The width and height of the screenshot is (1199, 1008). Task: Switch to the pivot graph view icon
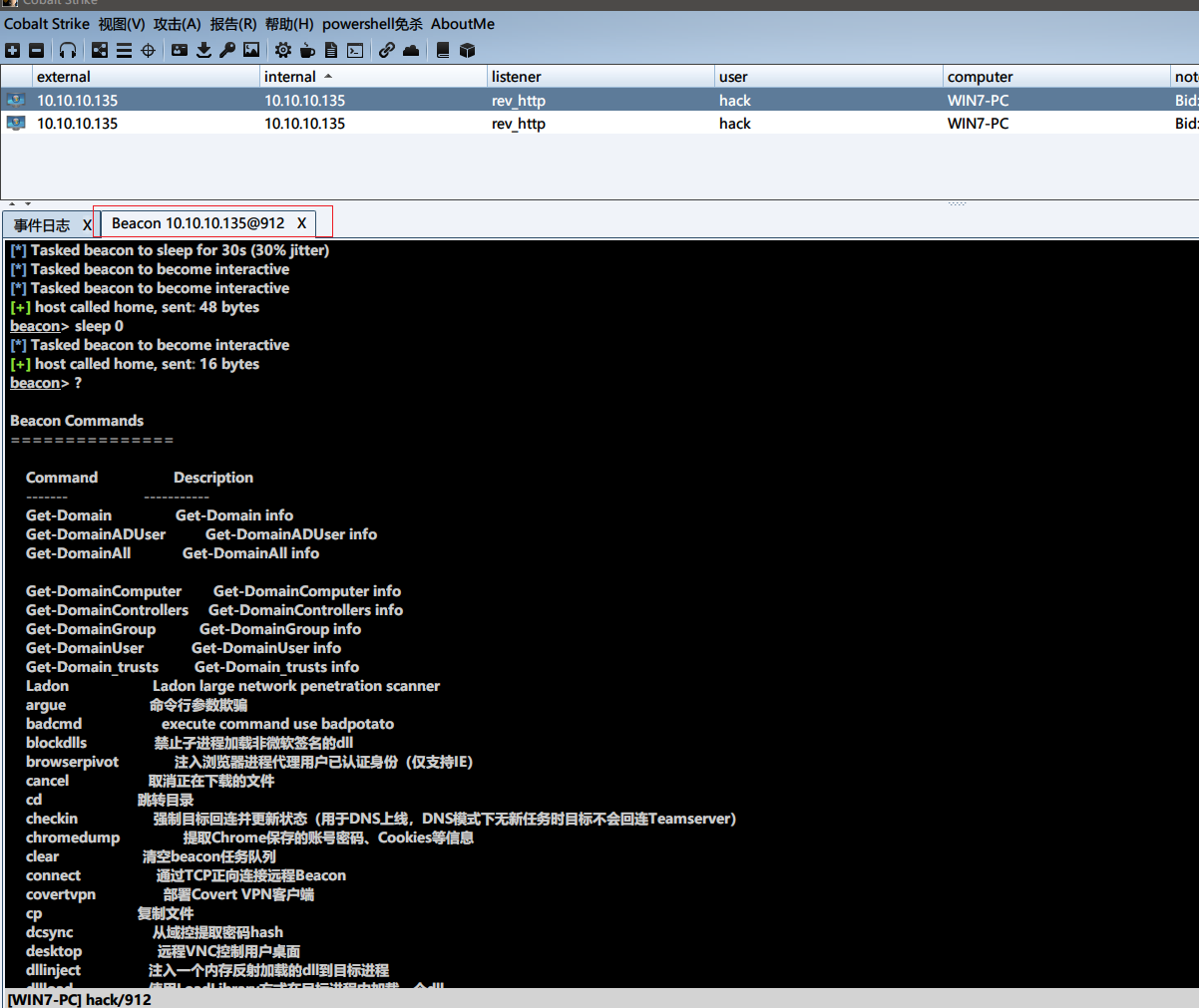(100, 50)
